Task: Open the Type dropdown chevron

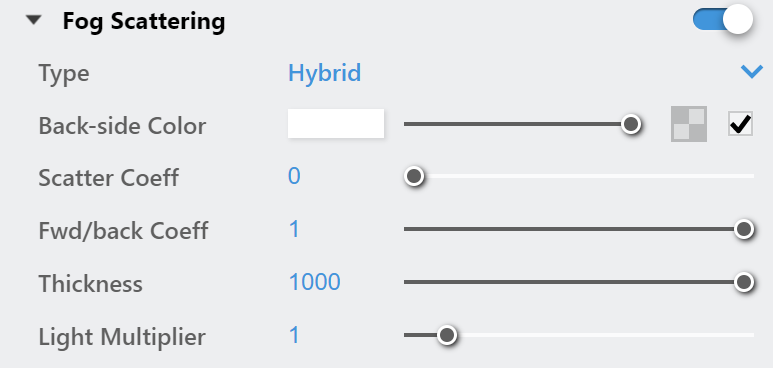Action: [752, 72]
